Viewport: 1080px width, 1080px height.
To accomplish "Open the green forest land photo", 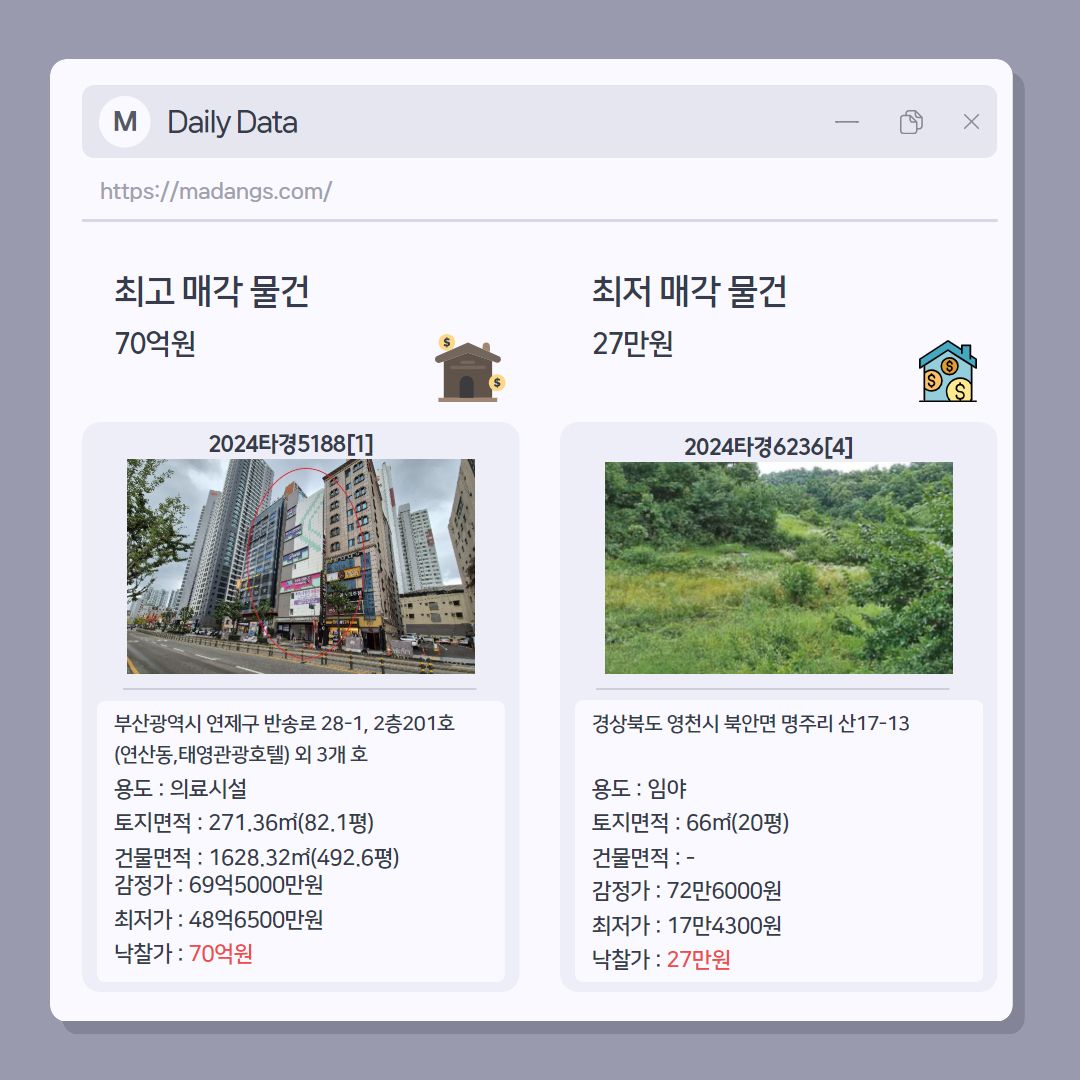I will point(779,568).
